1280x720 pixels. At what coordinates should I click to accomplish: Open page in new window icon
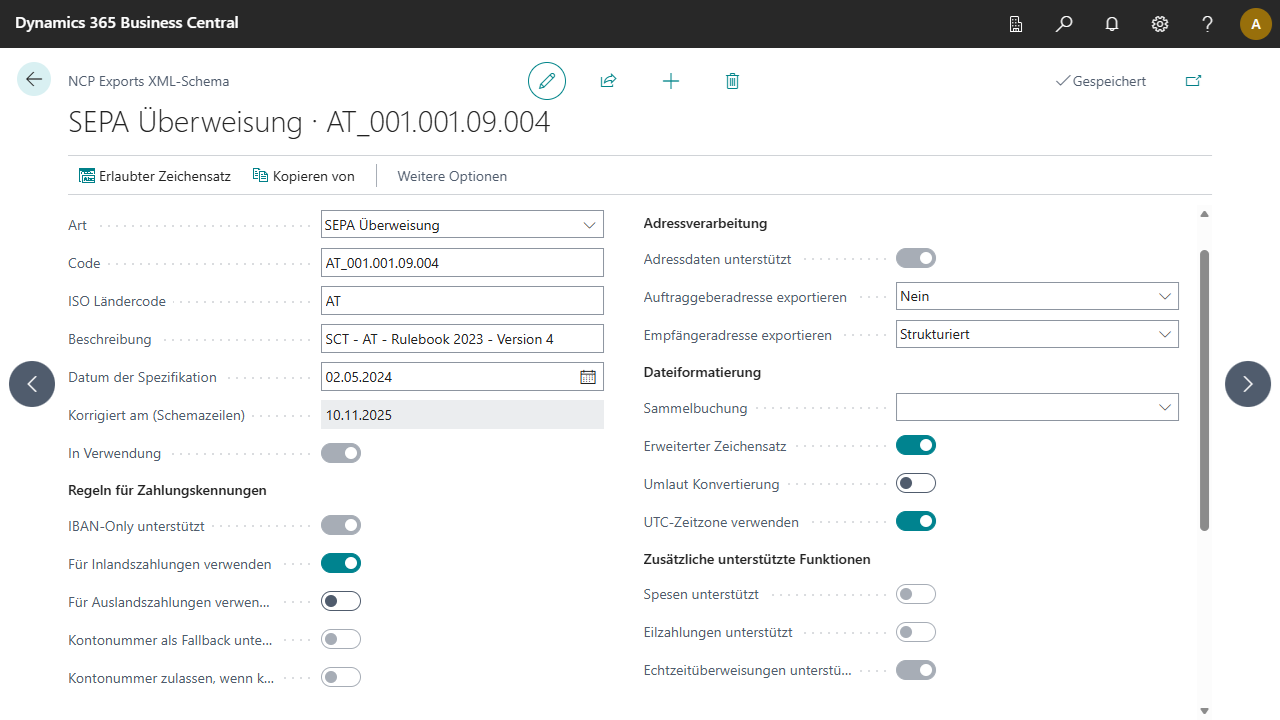1193,81
